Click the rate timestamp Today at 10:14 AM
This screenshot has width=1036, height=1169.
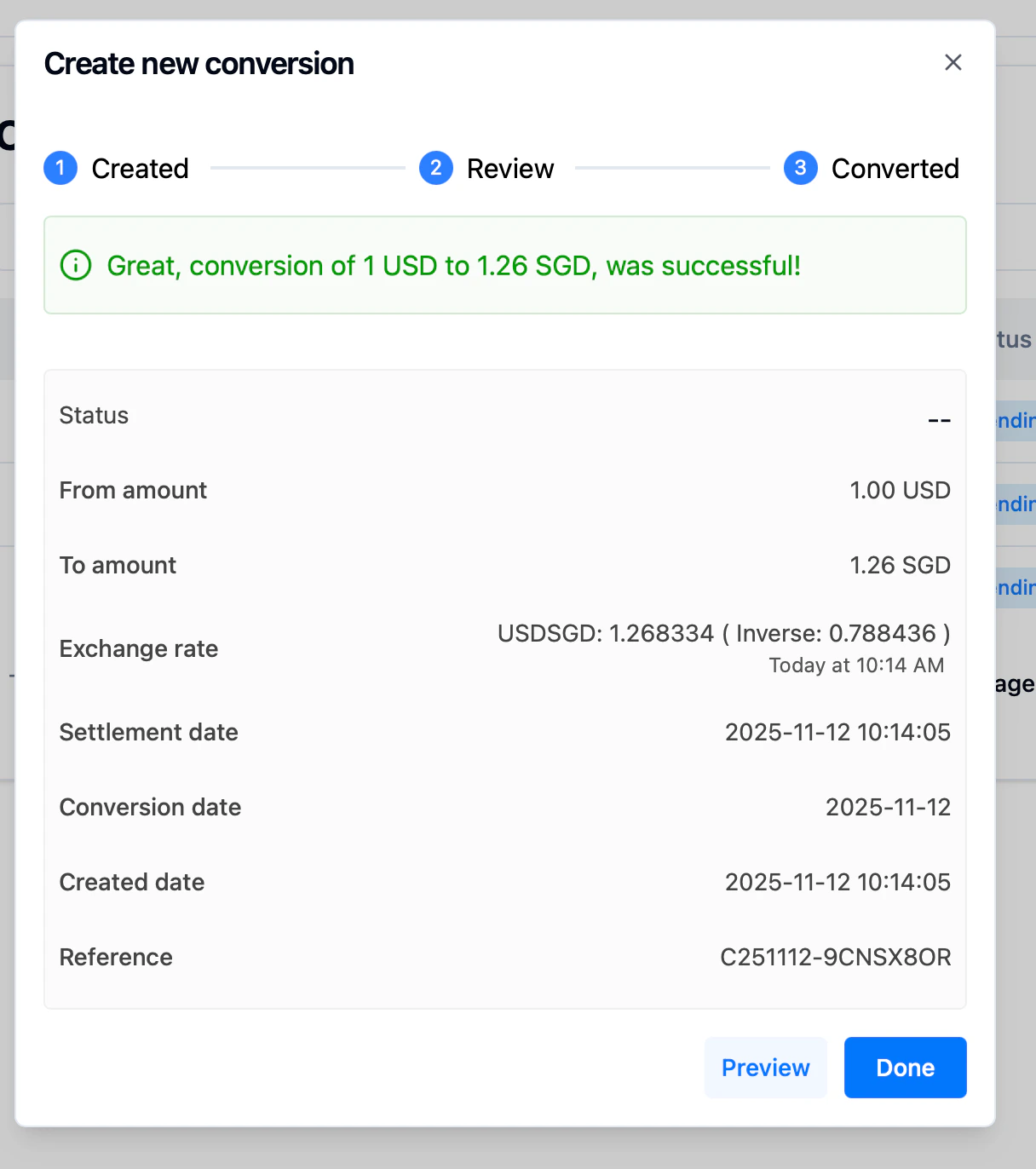[x=856, y=665]
